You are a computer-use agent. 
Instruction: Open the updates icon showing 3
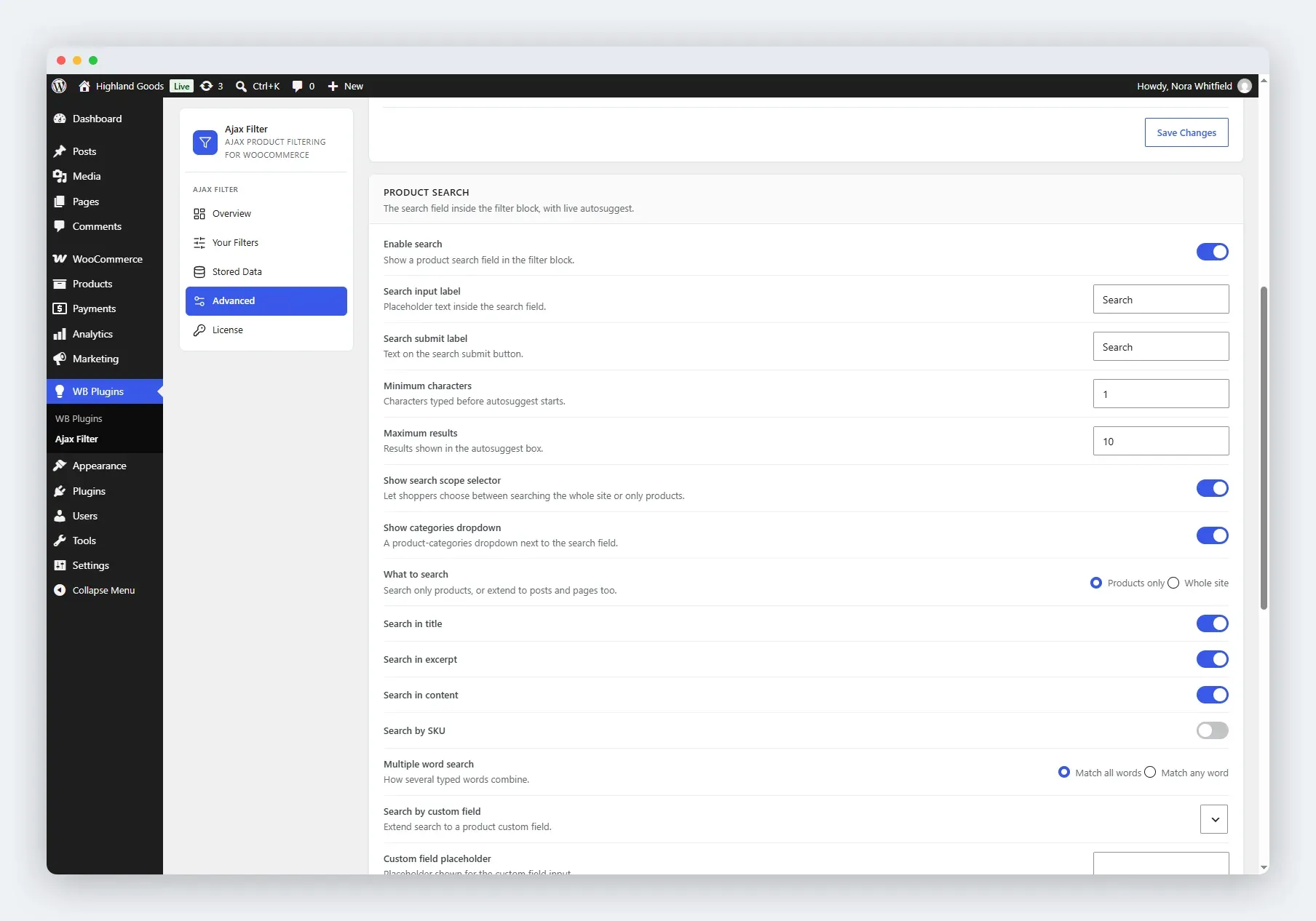point(207,86)
